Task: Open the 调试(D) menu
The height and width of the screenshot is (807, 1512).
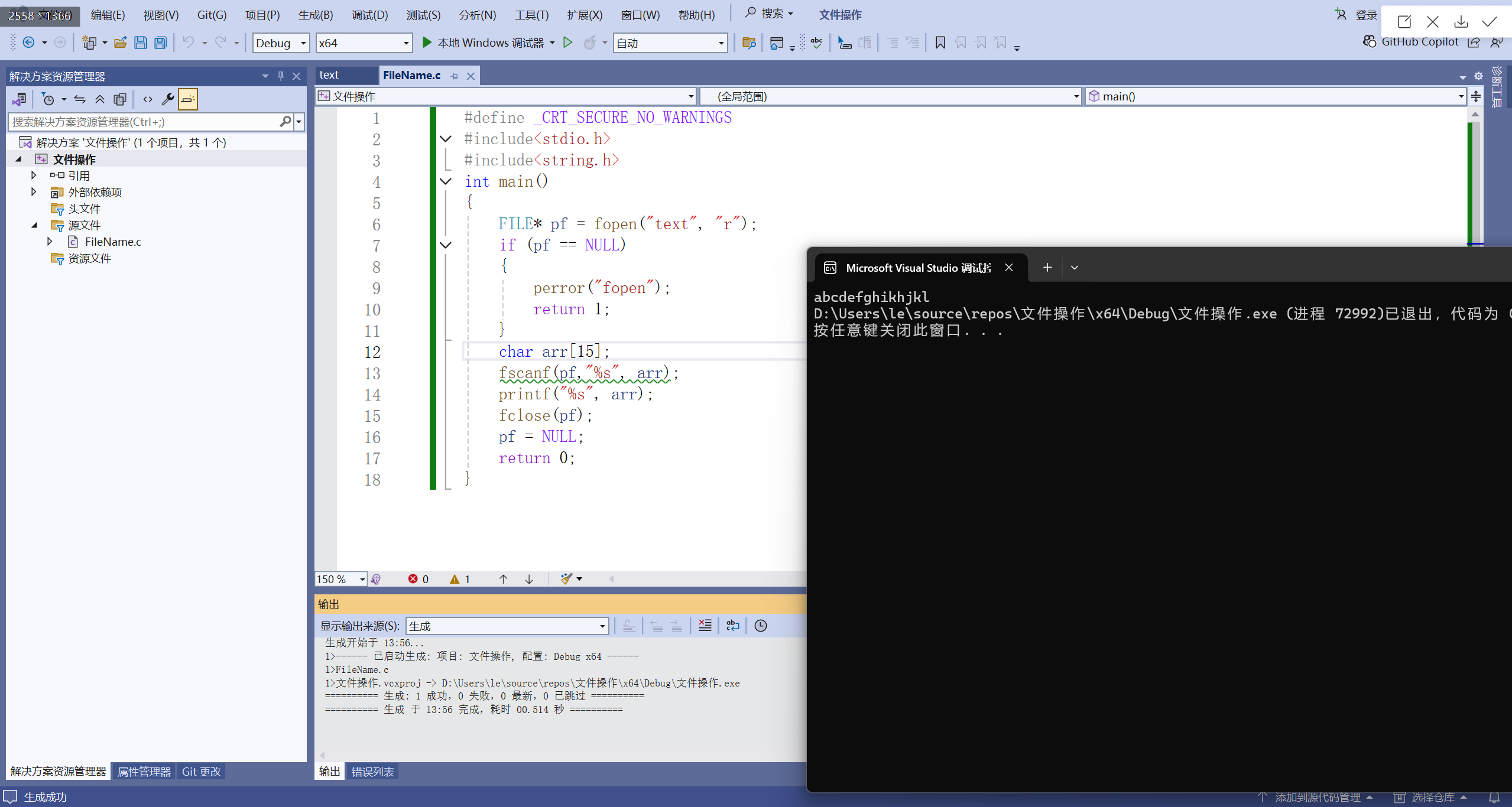Action: point(369,15)
